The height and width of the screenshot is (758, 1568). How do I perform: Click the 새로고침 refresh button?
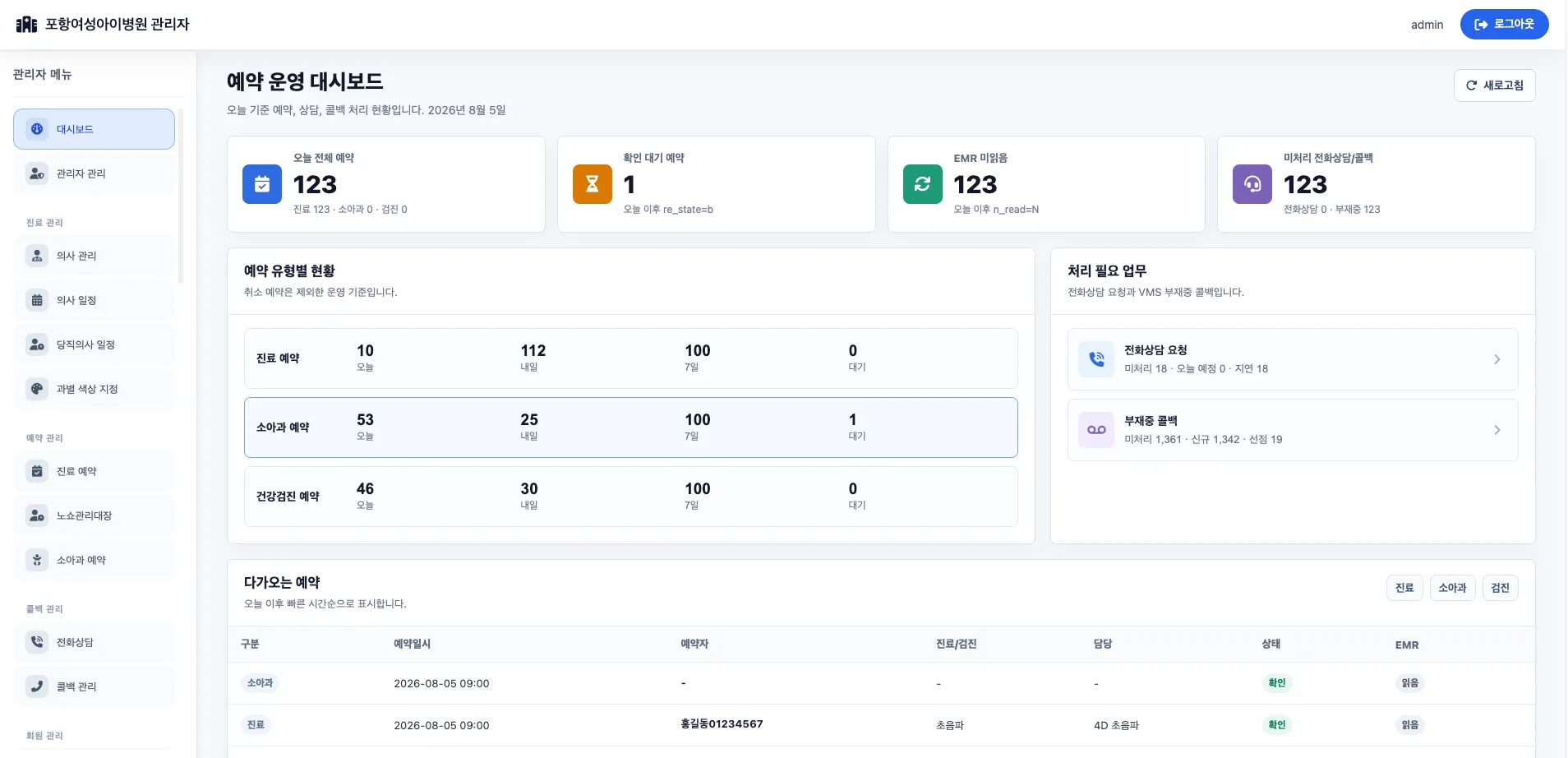(1494, 86)
